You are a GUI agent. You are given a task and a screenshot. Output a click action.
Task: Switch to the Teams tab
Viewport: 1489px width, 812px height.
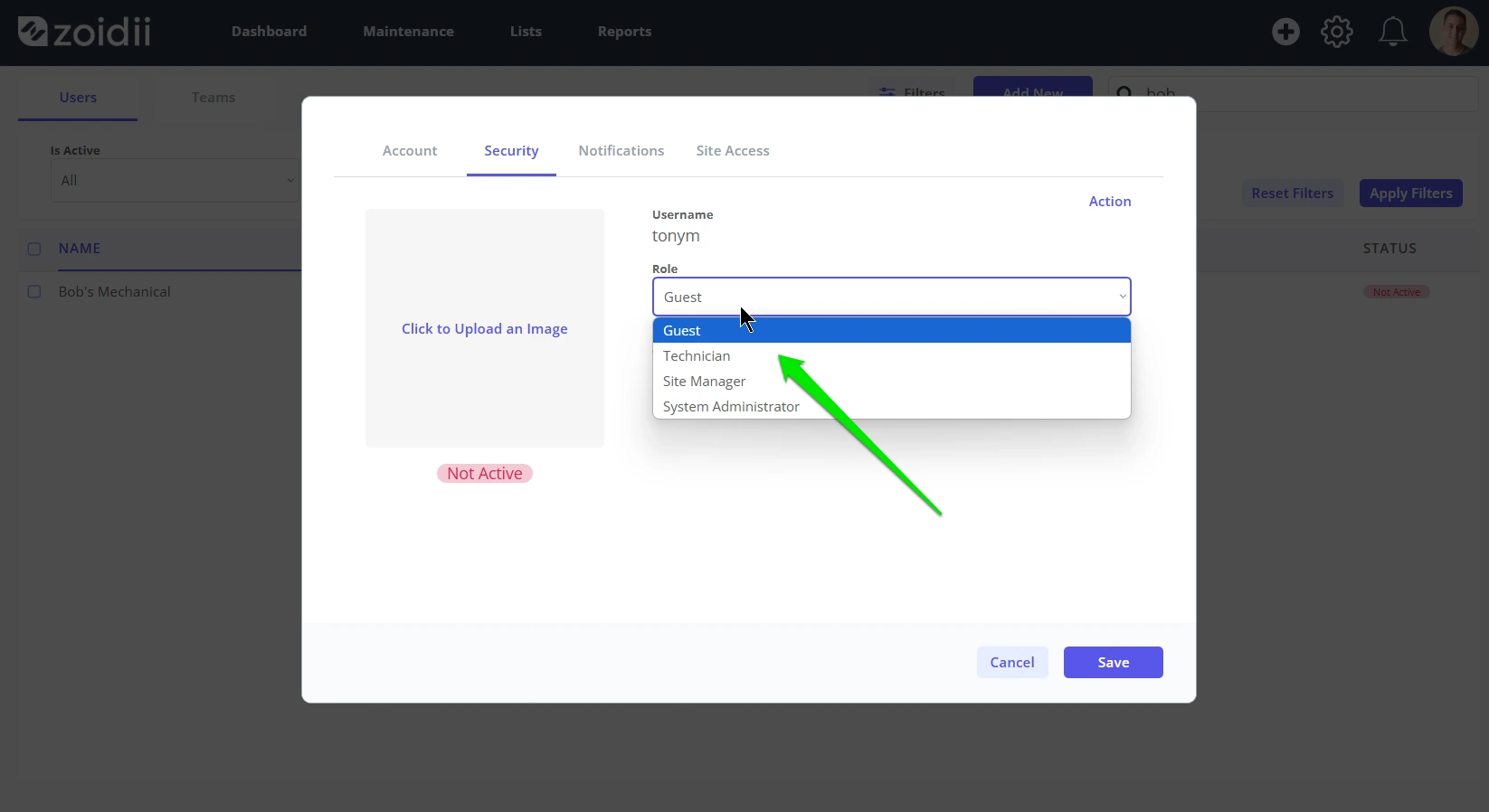tap(213, 98)
